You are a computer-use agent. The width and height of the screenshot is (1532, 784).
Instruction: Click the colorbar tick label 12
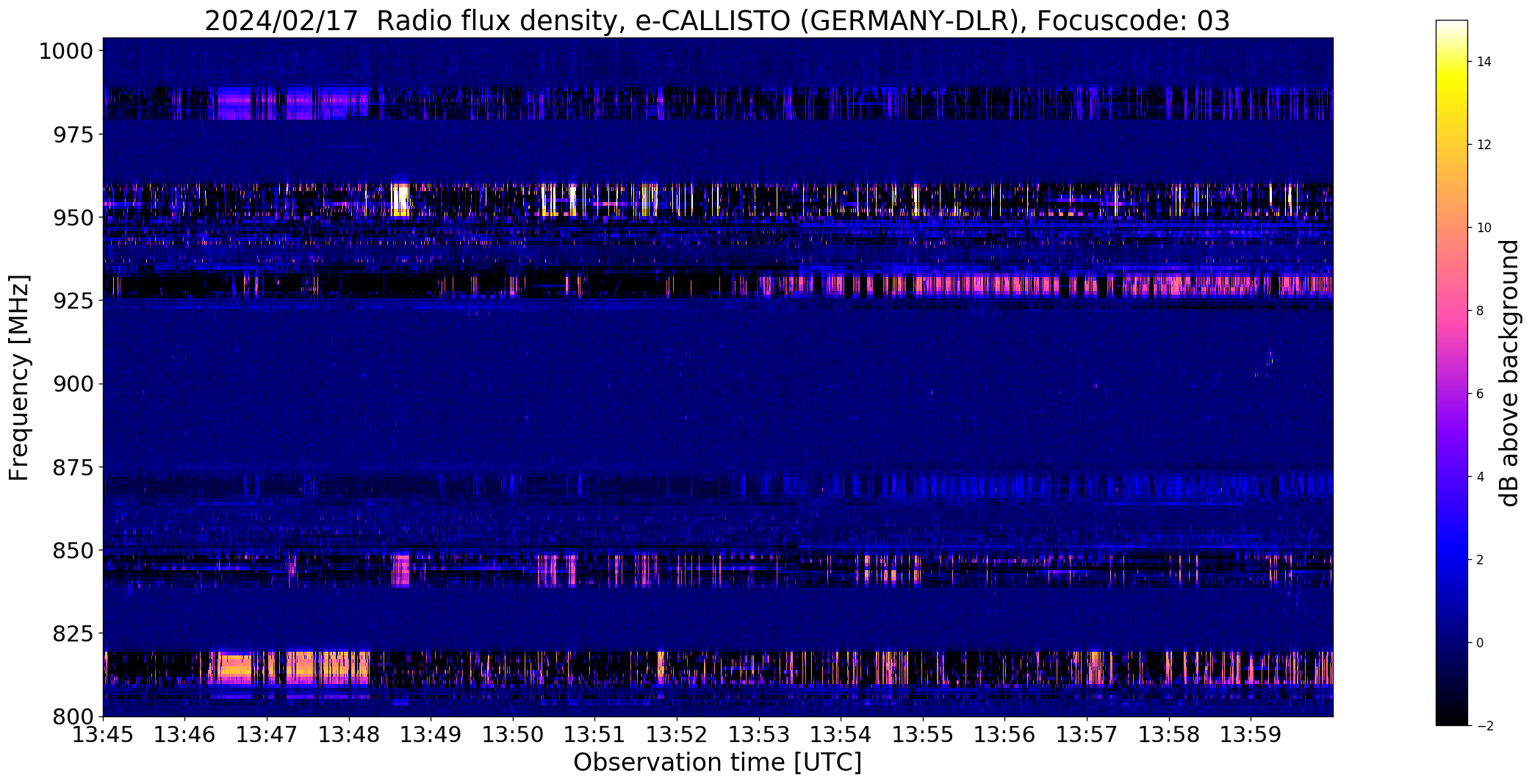[x=1484, y=145]
